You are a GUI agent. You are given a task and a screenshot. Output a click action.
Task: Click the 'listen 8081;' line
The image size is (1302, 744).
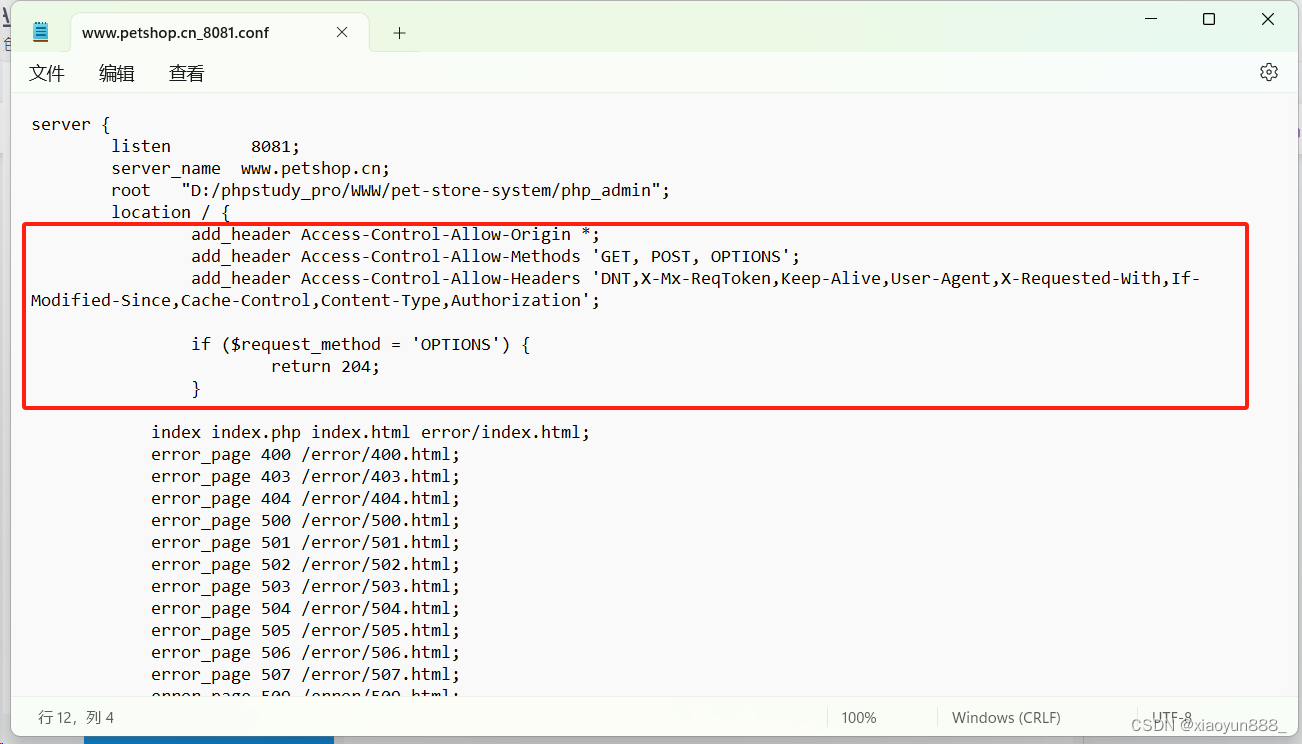click(x=205, y=146)
